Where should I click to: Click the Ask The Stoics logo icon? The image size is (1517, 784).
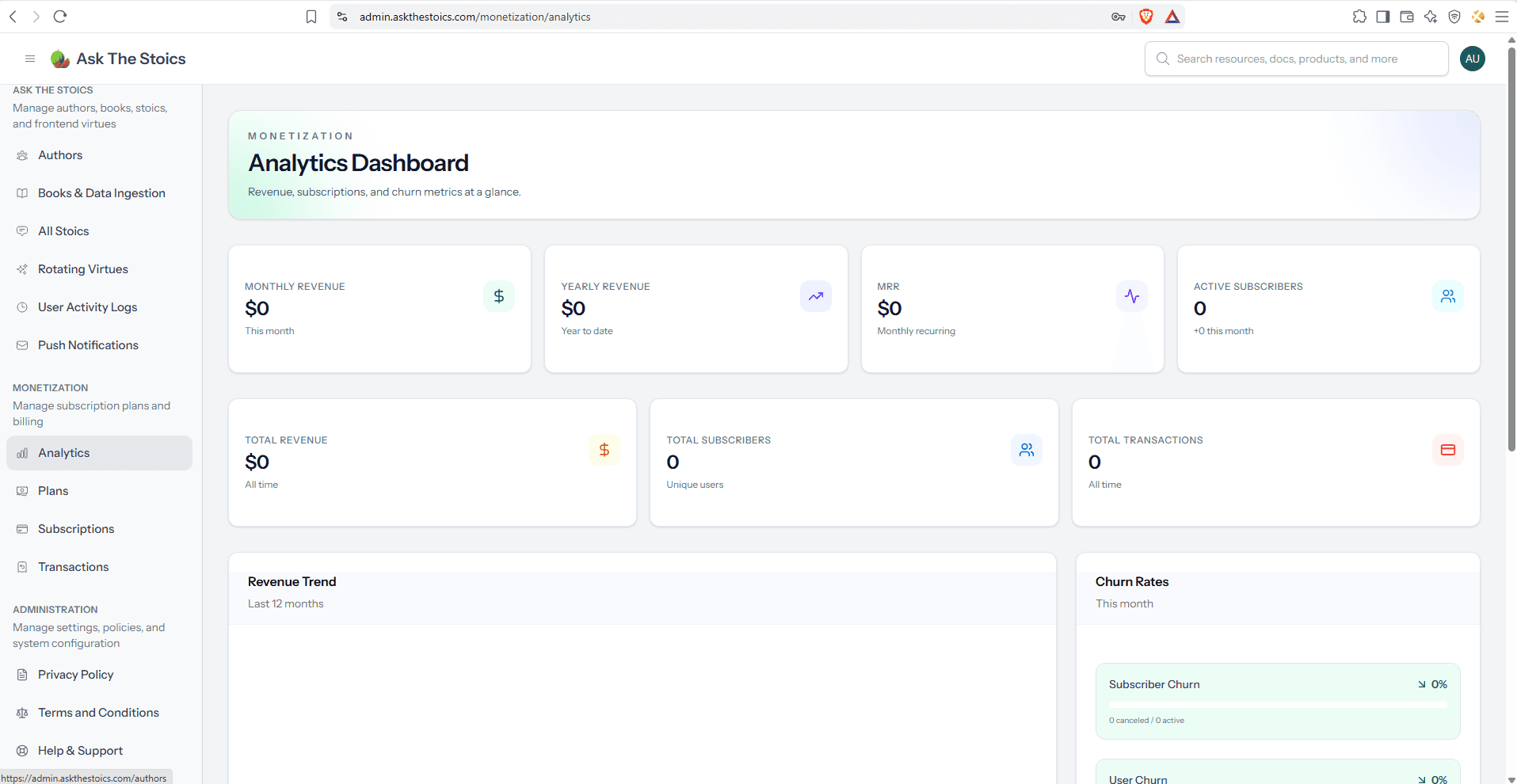click(x=59, y=59)
